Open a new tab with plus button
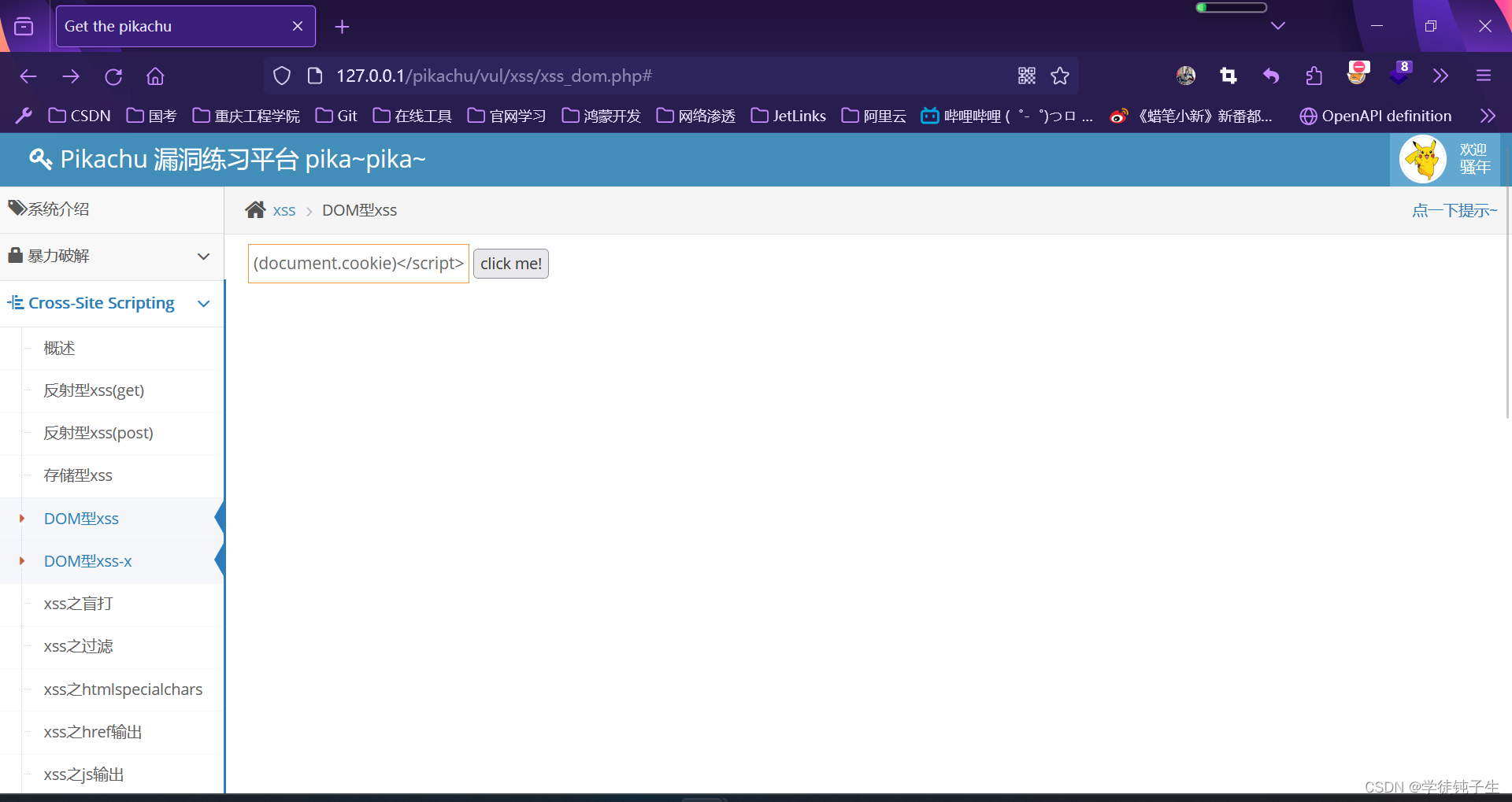The height and width of the screenshot is (802, 1512). [x=342, y=27]
